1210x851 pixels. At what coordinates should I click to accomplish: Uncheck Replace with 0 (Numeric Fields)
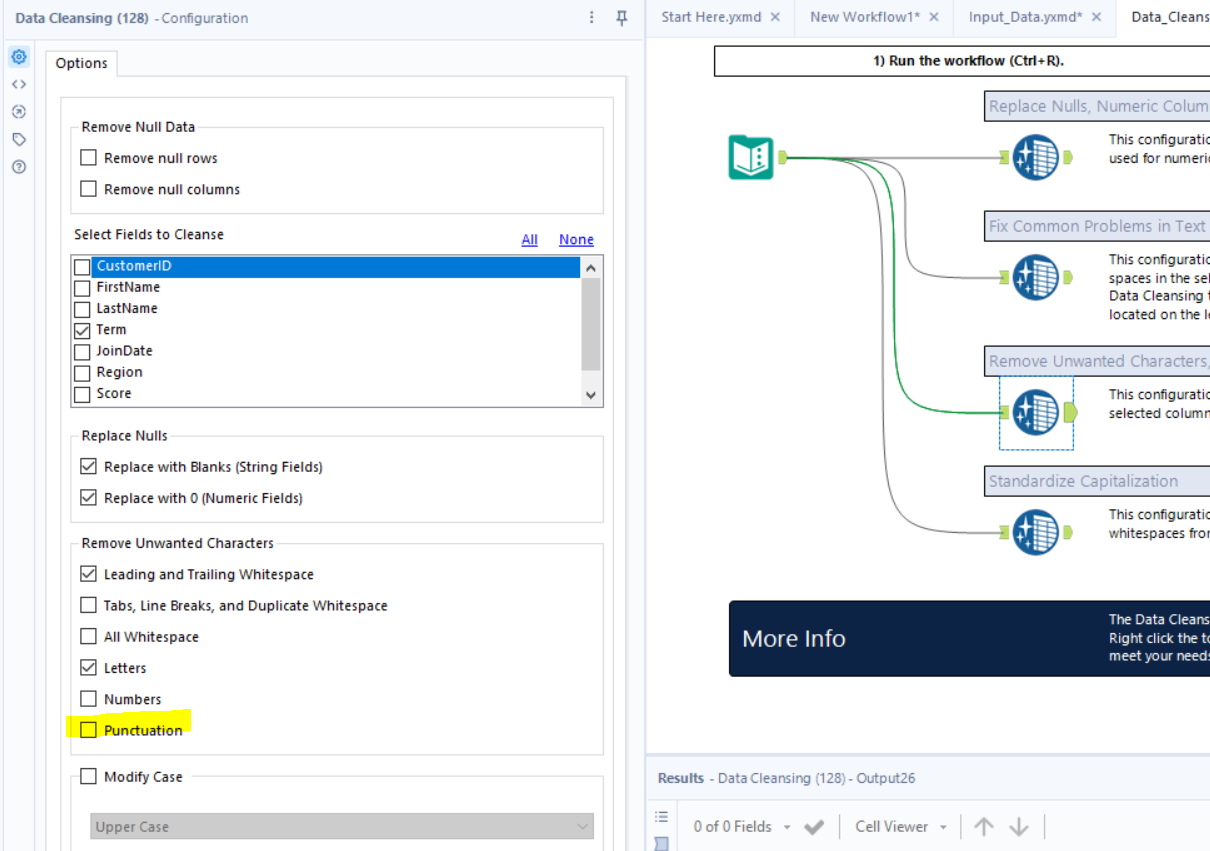(x=88, y=497)
